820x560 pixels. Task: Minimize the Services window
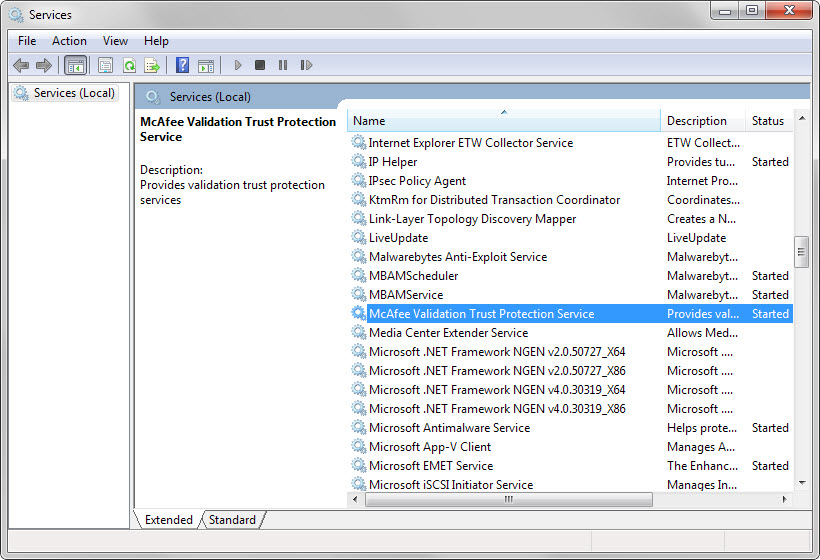pos(725,10)
